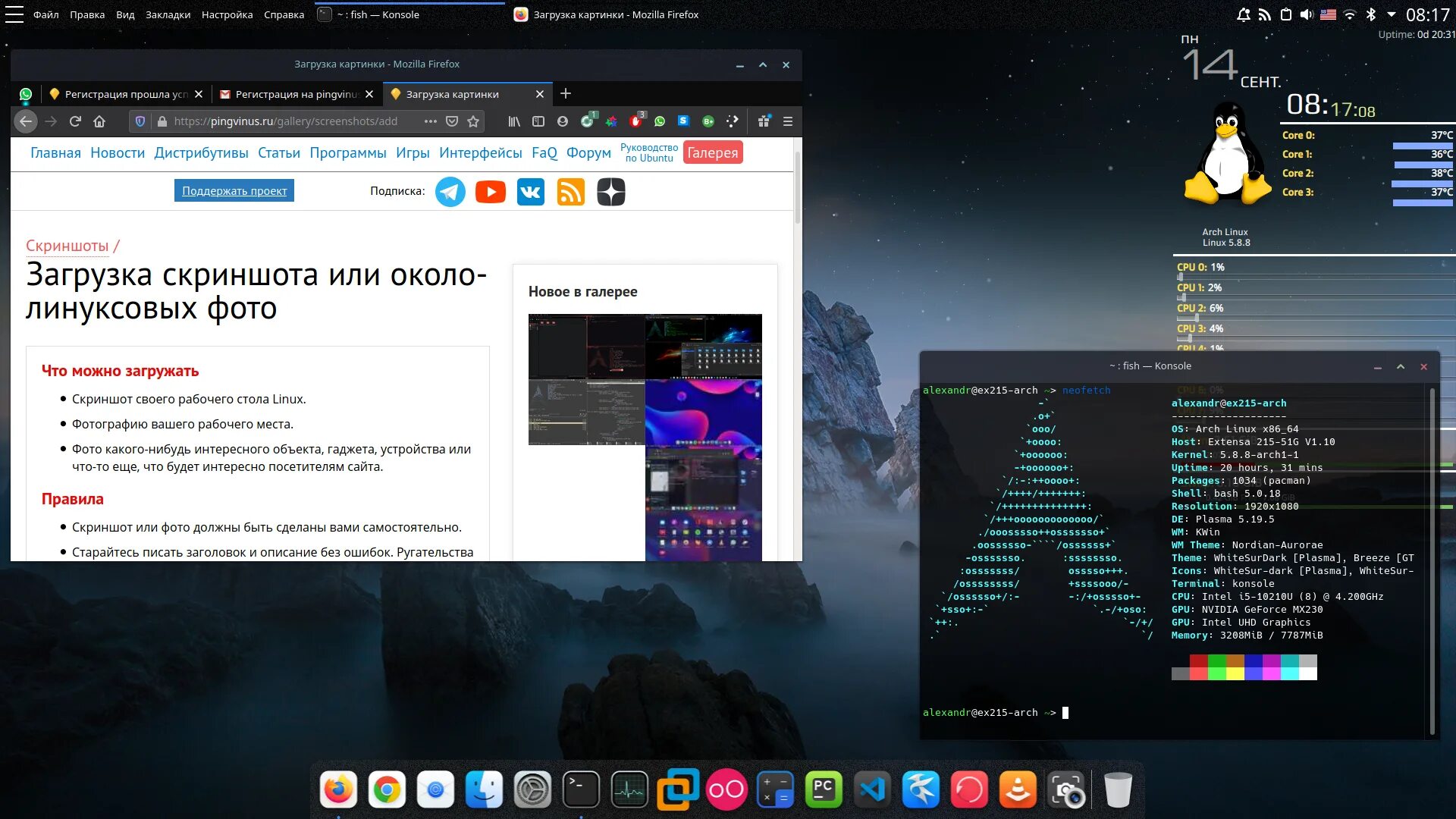The image size is (1456, 819).
Task: Go to Дистрибутивы site link
Action: tap(201, 152)
